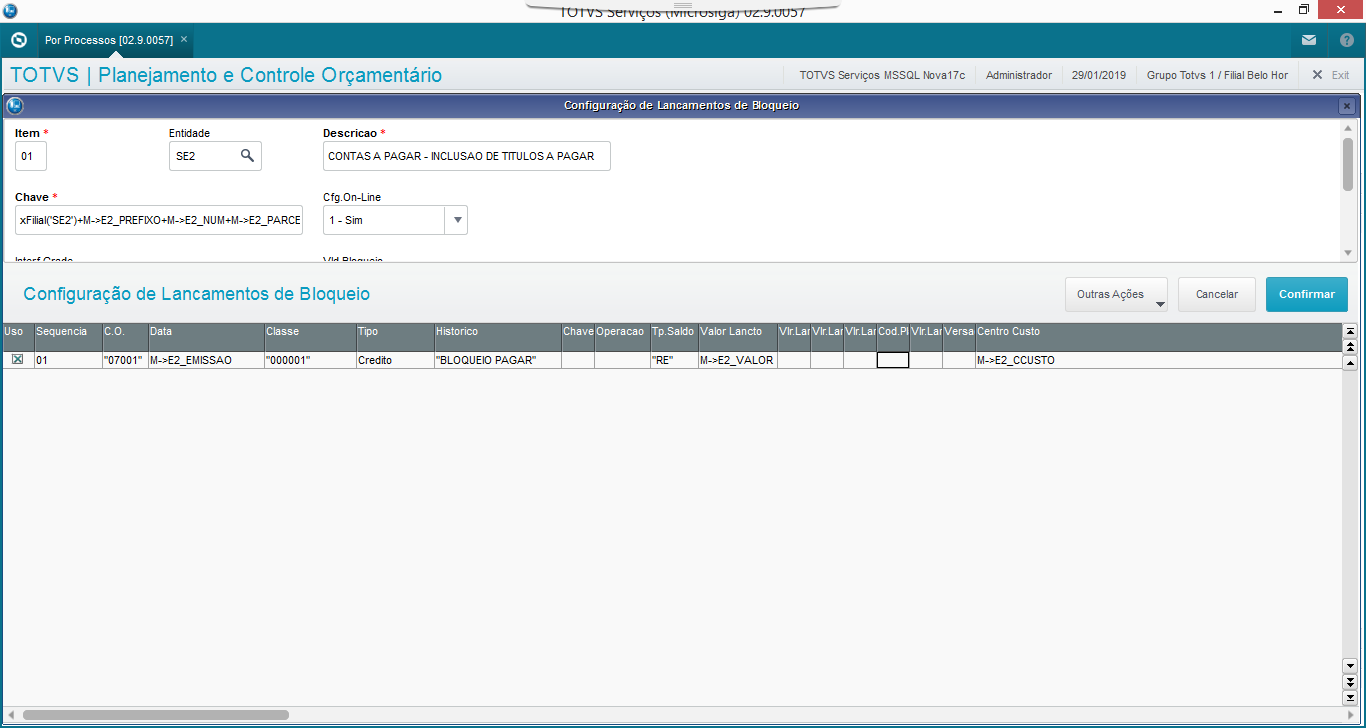Image resolution: width=1366 pixels, height=728 pixels.
Task: Focus the Item input field
Action: tap(31, 156)
